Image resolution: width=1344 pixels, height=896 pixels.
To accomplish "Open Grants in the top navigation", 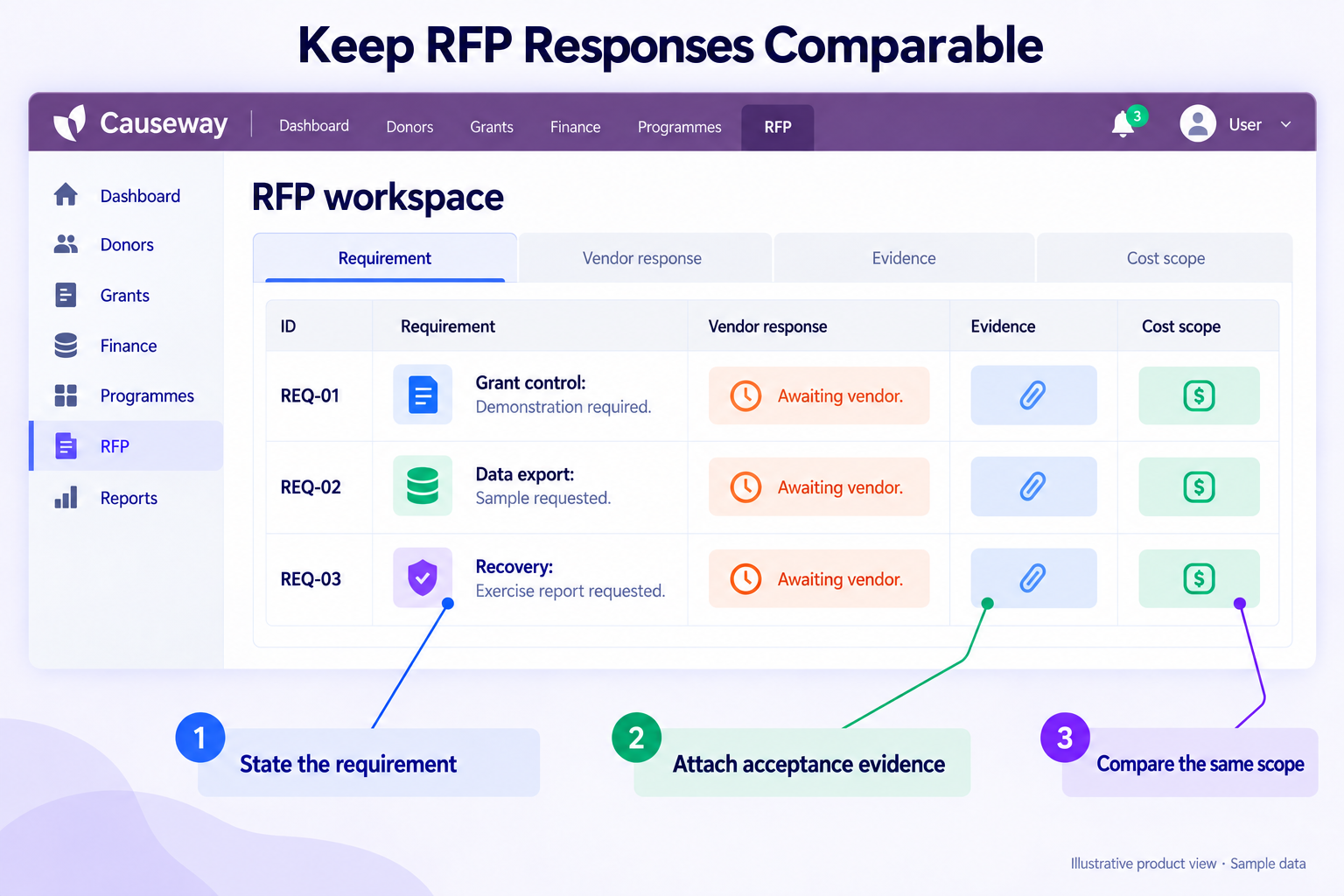I will (x=492, y=127).
